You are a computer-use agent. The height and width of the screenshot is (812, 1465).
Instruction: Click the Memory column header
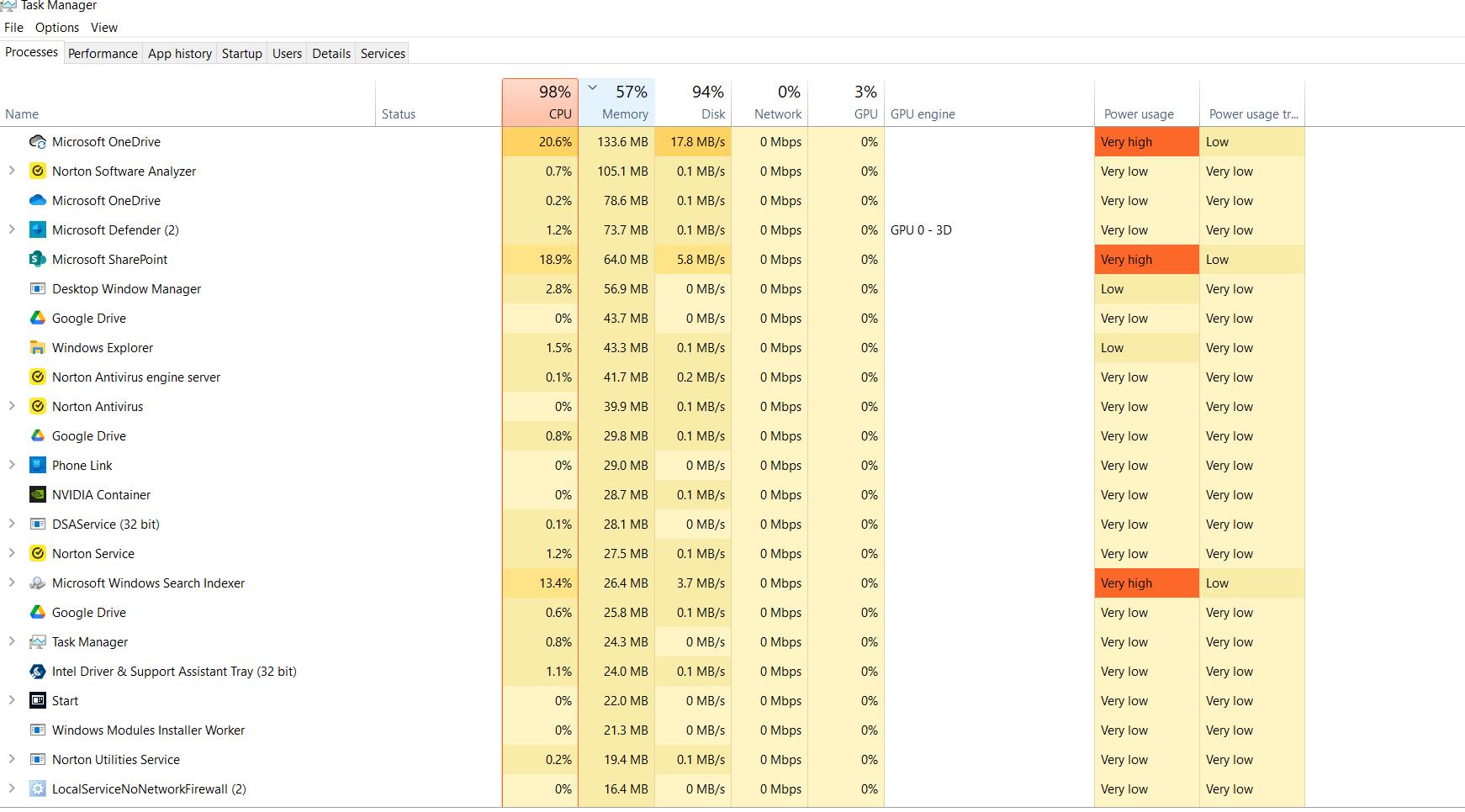[x=616, y=103]
